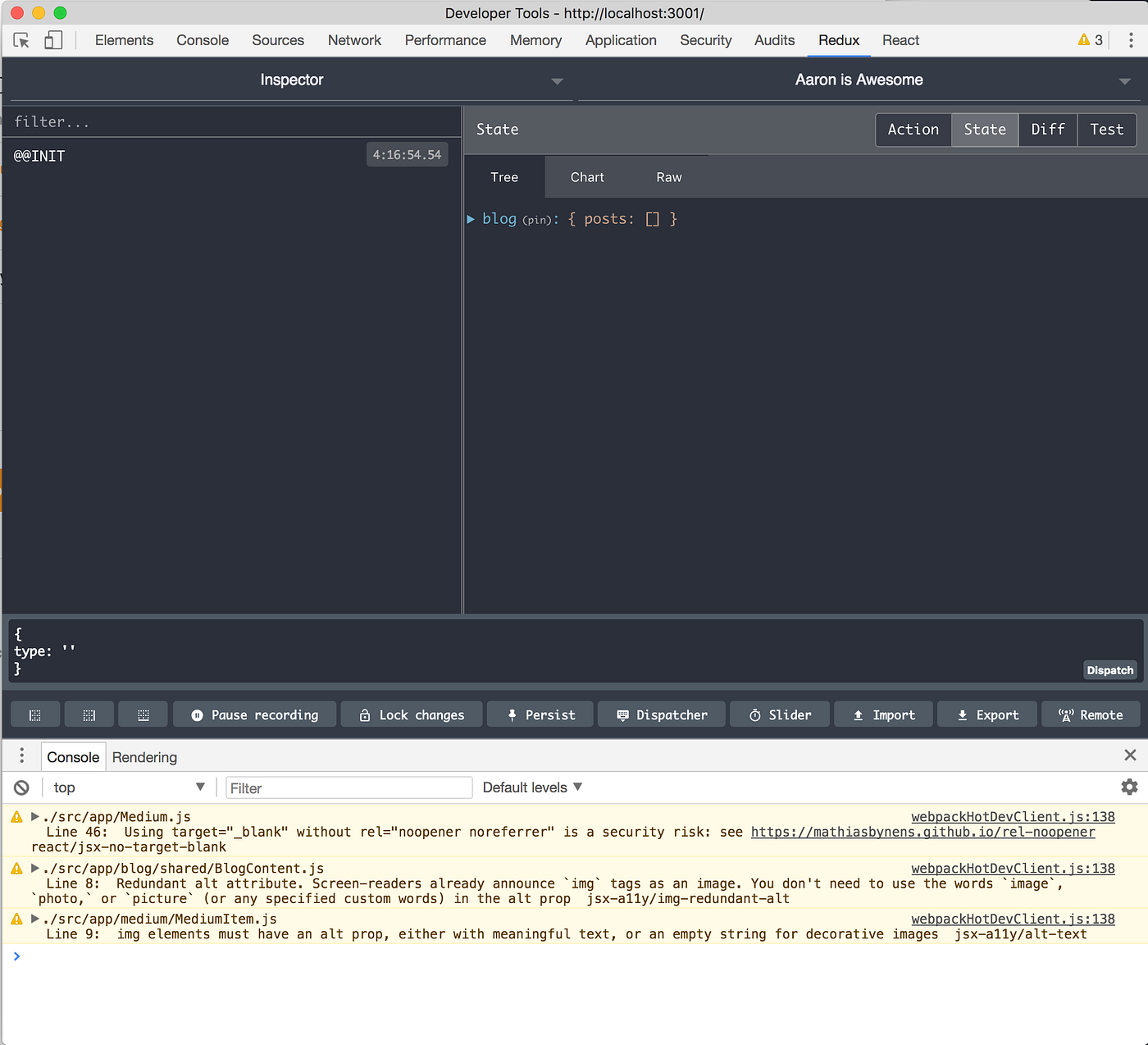This screenshot has height=1045, width=1148.
Task: Toggle Persist state across reloads
Action: [540, 714]
